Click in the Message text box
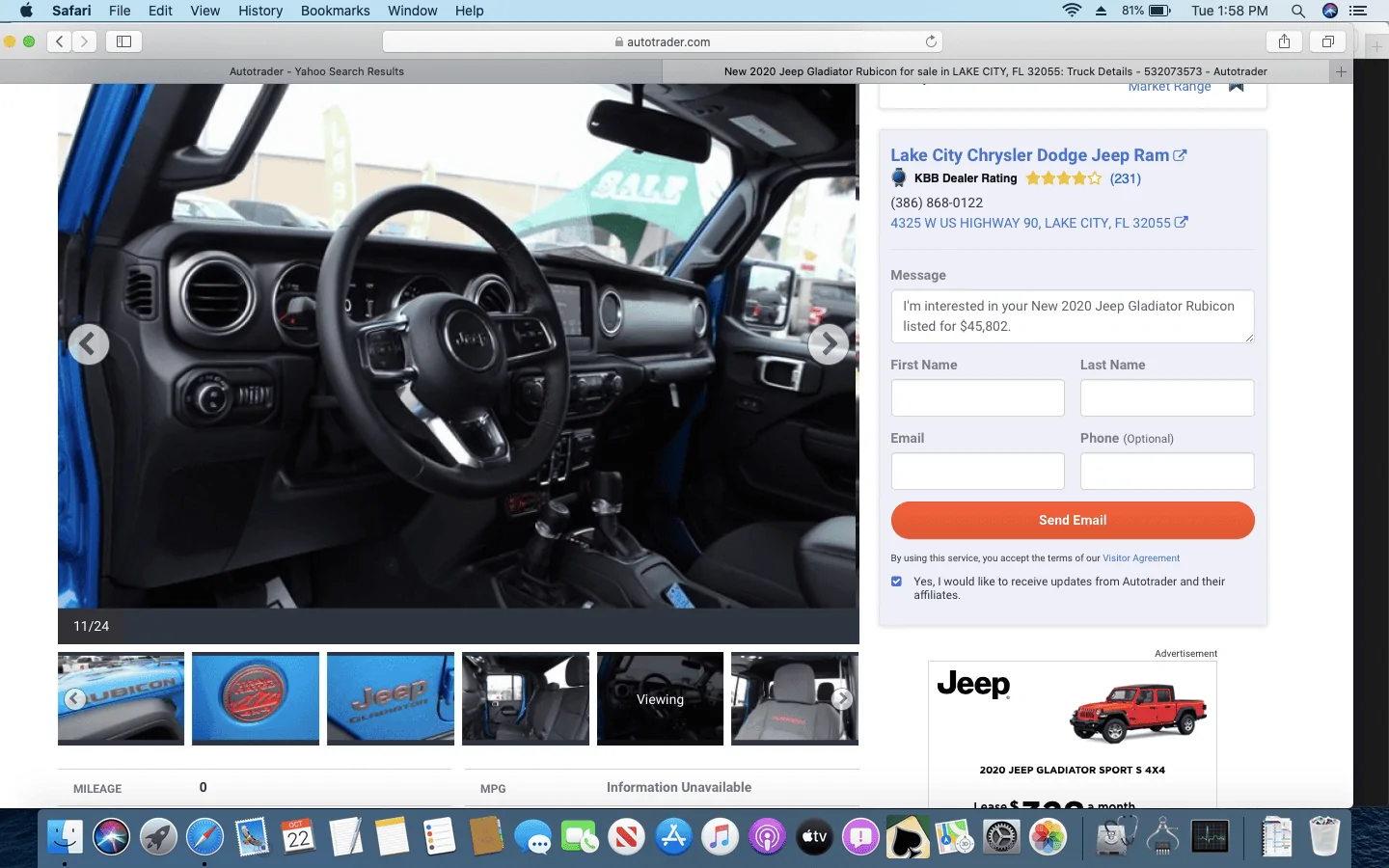 1073,316
